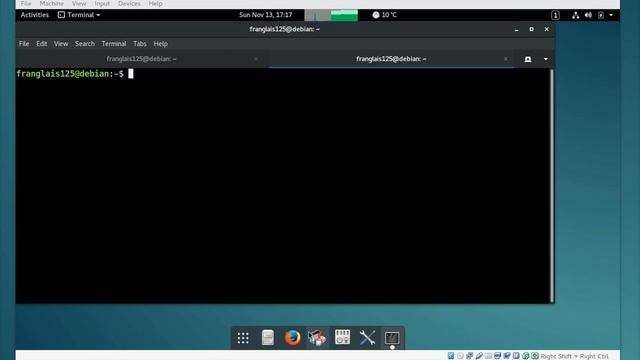Click the battery power icon in top bar
640x360 pixels.
coord(601,15)
